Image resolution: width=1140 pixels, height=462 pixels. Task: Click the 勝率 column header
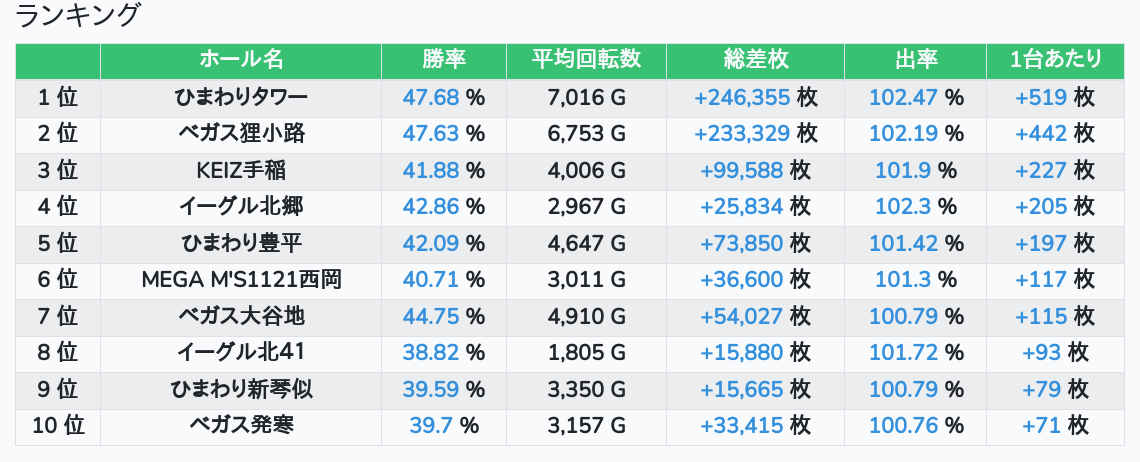443,60
